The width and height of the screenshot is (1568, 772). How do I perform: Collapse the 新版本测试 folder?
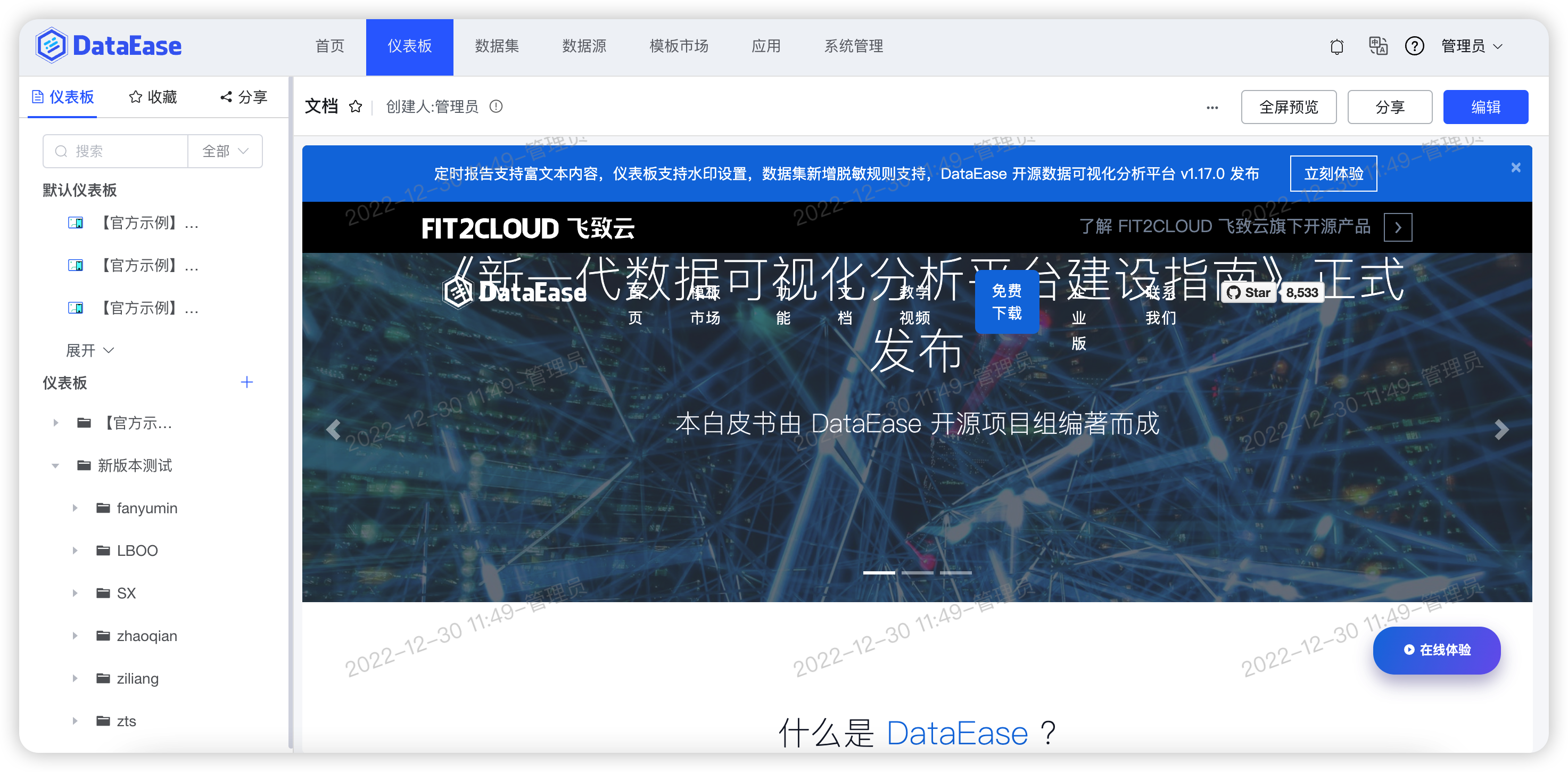56,466
